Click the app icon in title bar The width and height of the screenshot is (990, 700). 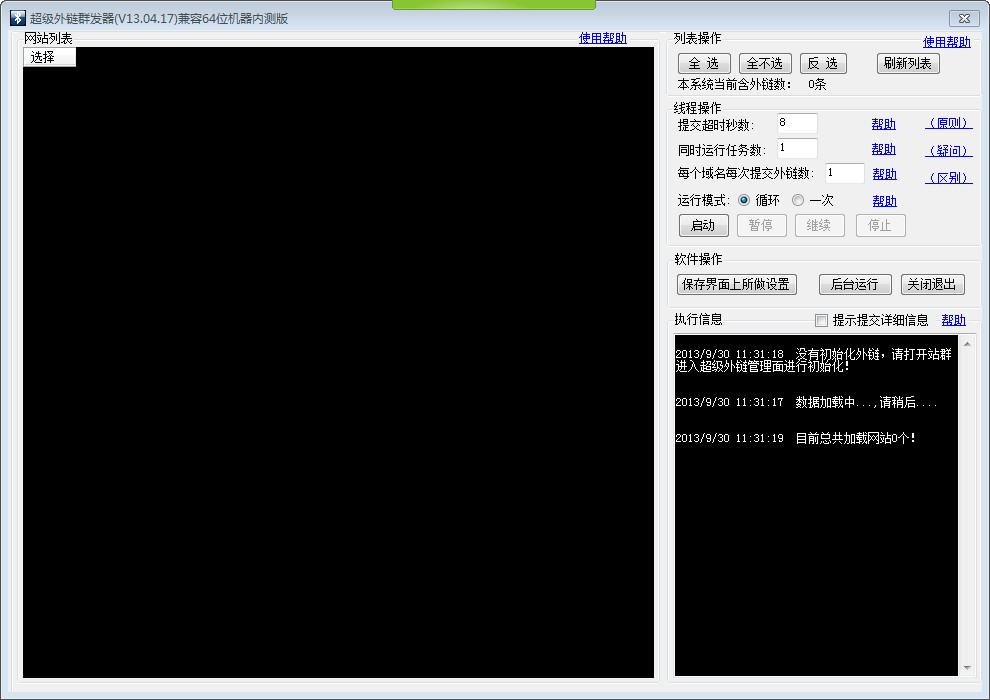click(x=18, y=18)
